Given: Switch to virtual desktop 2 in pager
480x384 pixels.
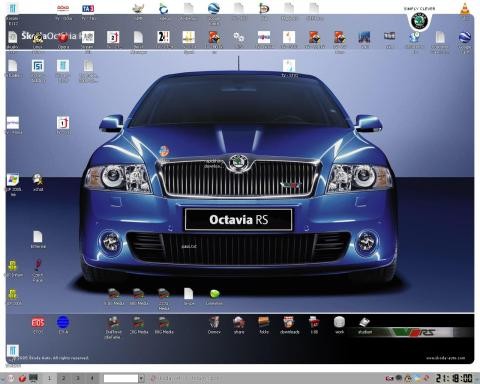Looking at the screenshot, I should tap(63, 378).
